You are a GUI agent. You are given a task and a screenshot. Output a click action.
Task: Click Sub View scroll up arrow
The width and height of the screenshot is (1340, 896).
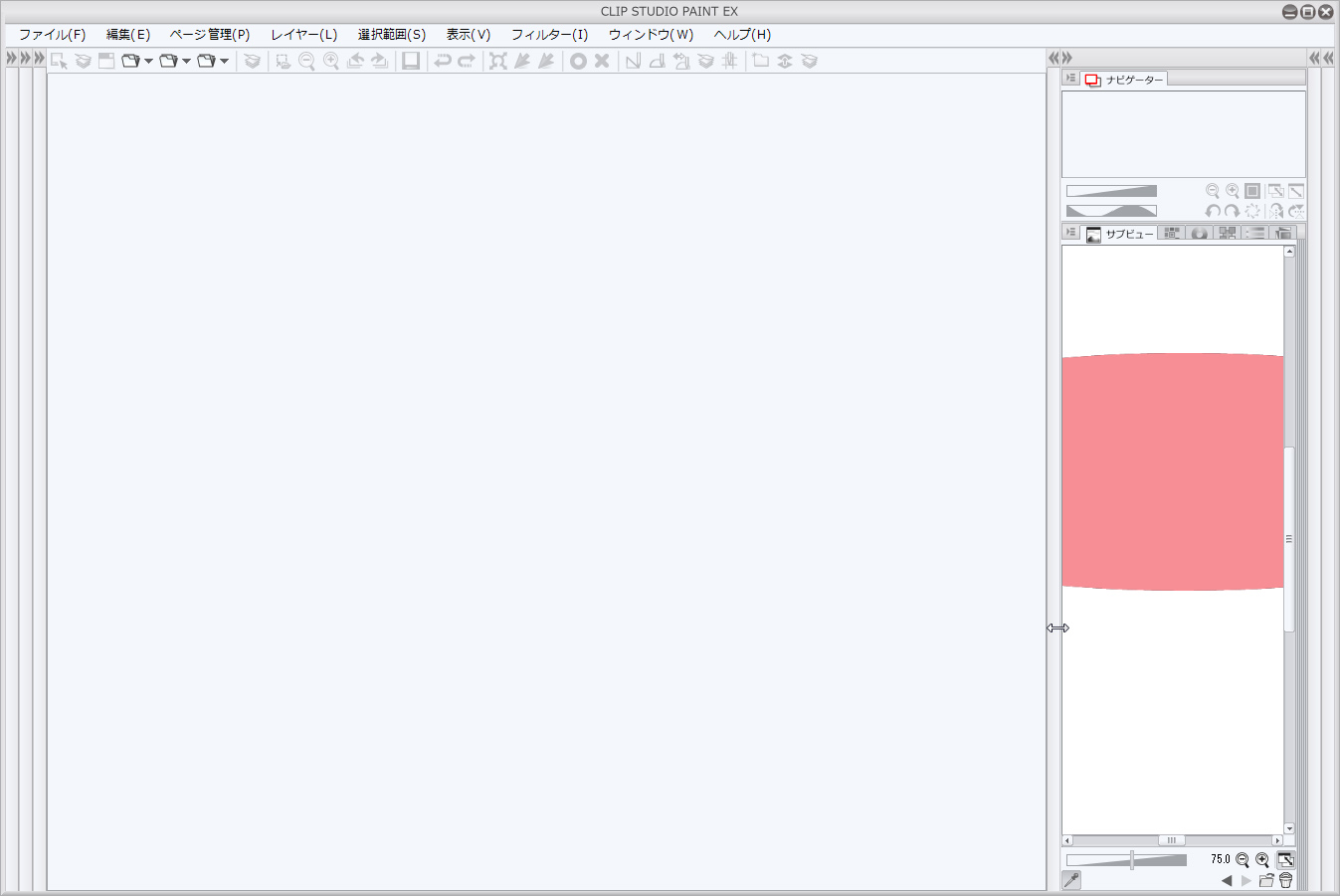pos(1289,252)
